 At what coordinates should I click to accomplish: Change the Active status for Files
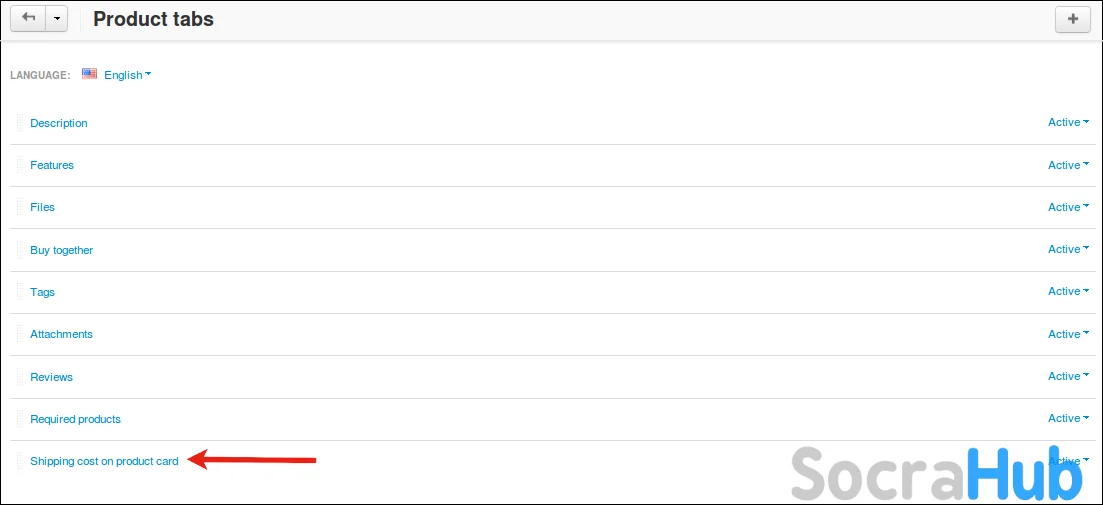coord(1068,207)
